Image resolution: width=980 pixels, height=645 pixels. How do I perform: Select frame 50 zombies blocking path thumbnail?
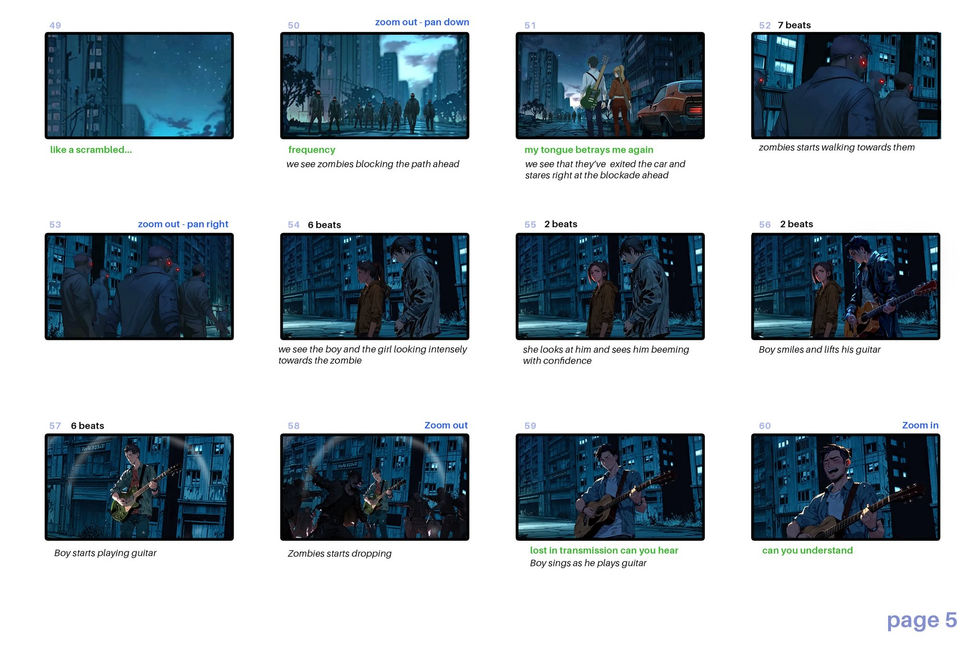click(x=374, y=86)
